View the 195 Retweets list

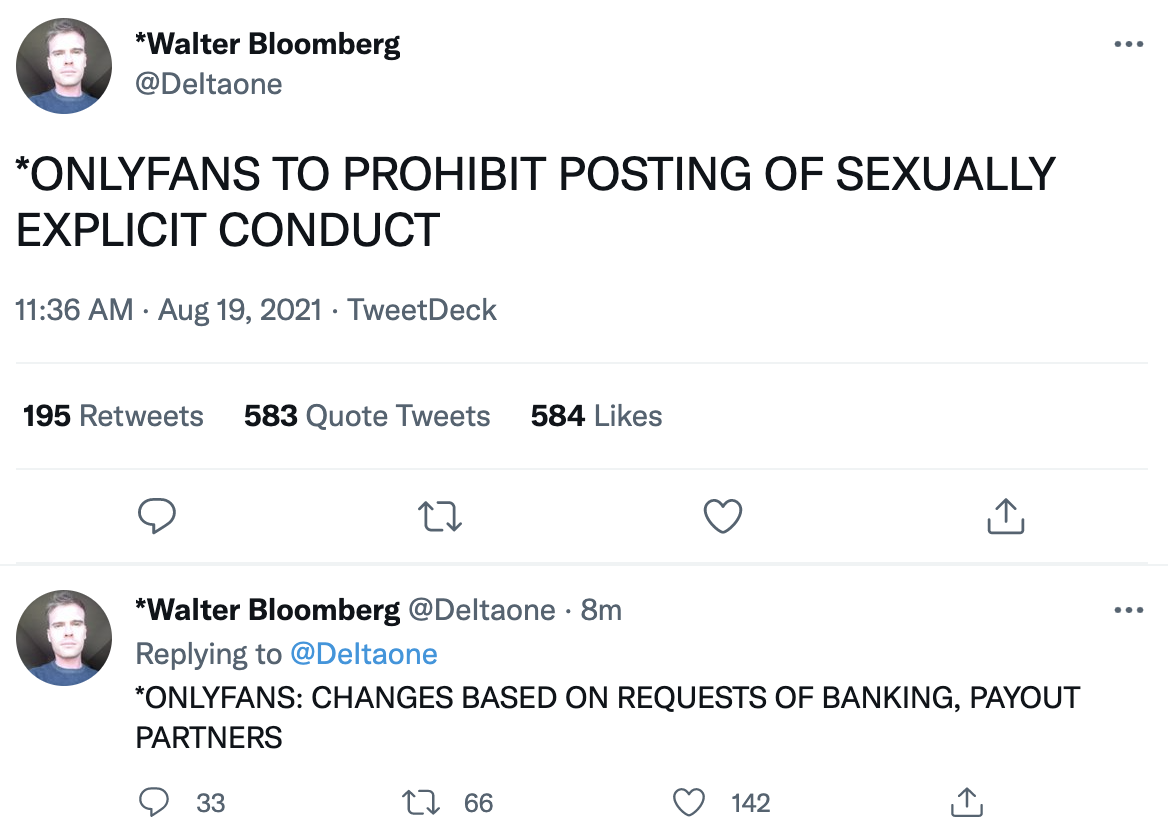pos(113,416)
